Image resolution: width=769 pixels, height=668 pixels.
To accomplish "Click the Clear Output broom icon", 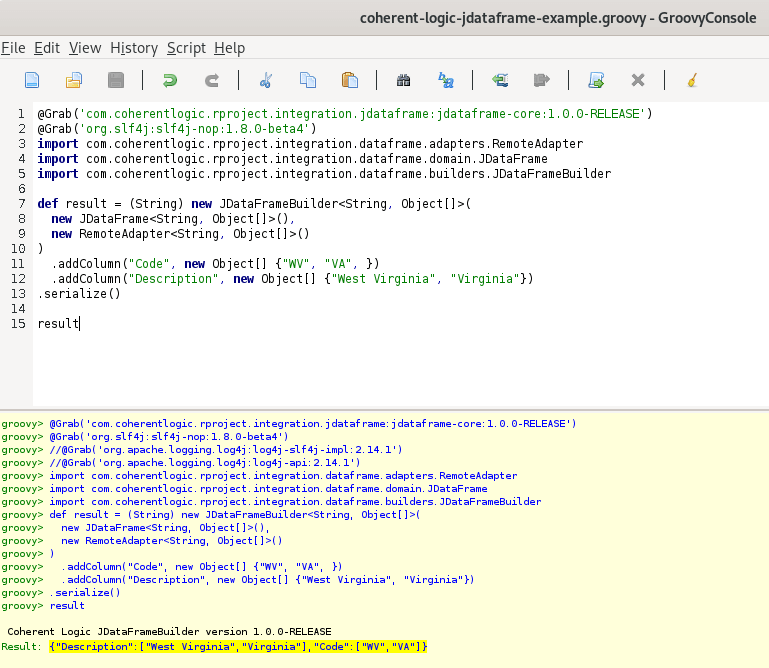I will tap(692, 80).
